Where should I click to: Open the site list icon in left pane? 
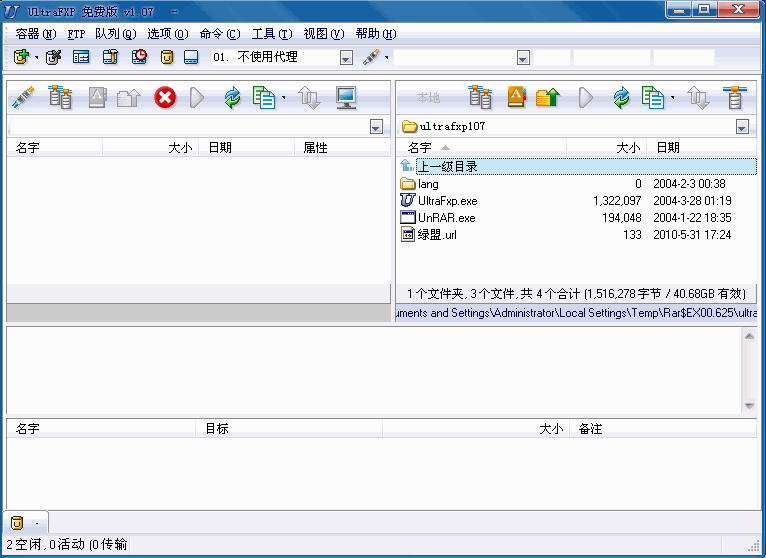pos(61,97)
